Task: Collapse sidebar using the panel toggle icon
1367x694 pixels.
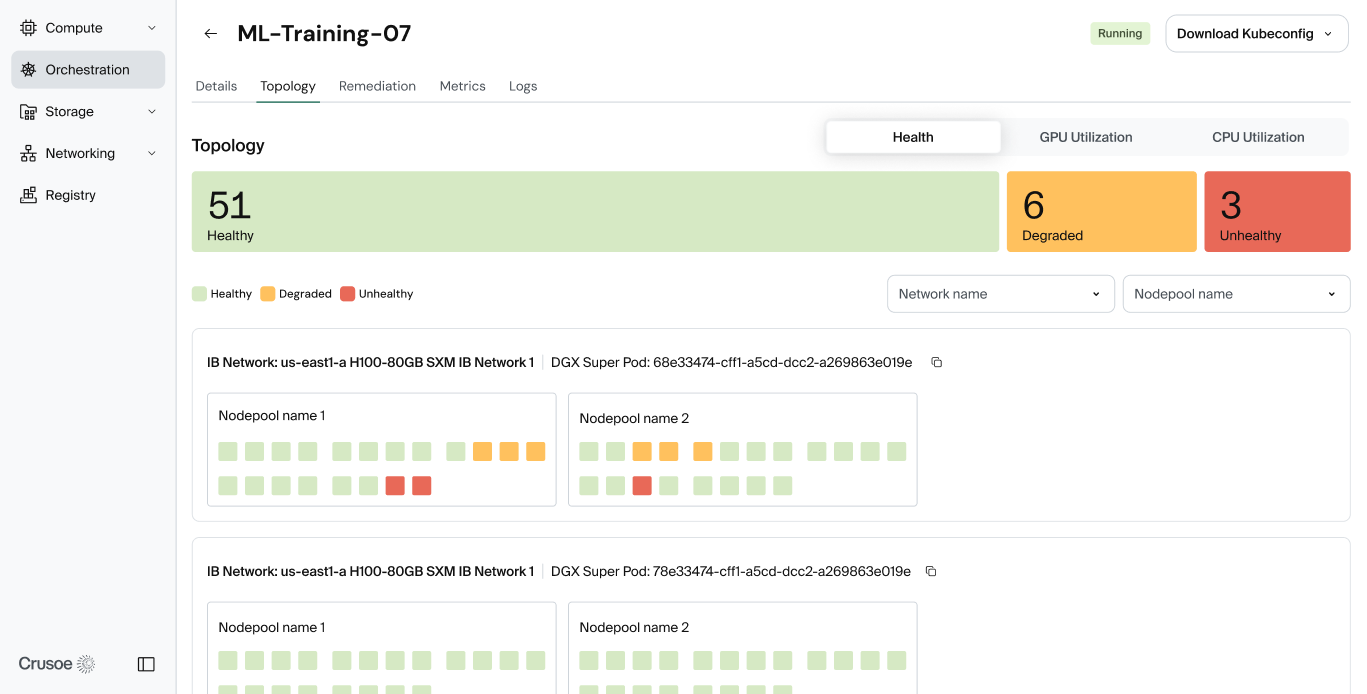Action: click(146, 664)
